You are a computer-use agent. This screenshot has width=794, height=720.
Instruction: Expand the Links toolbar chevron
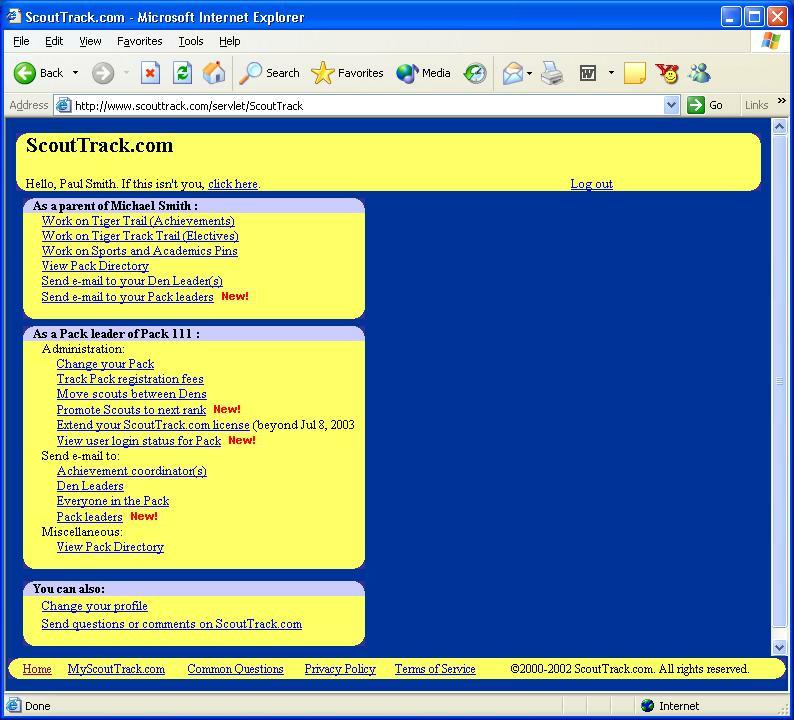tap(781, 101)
